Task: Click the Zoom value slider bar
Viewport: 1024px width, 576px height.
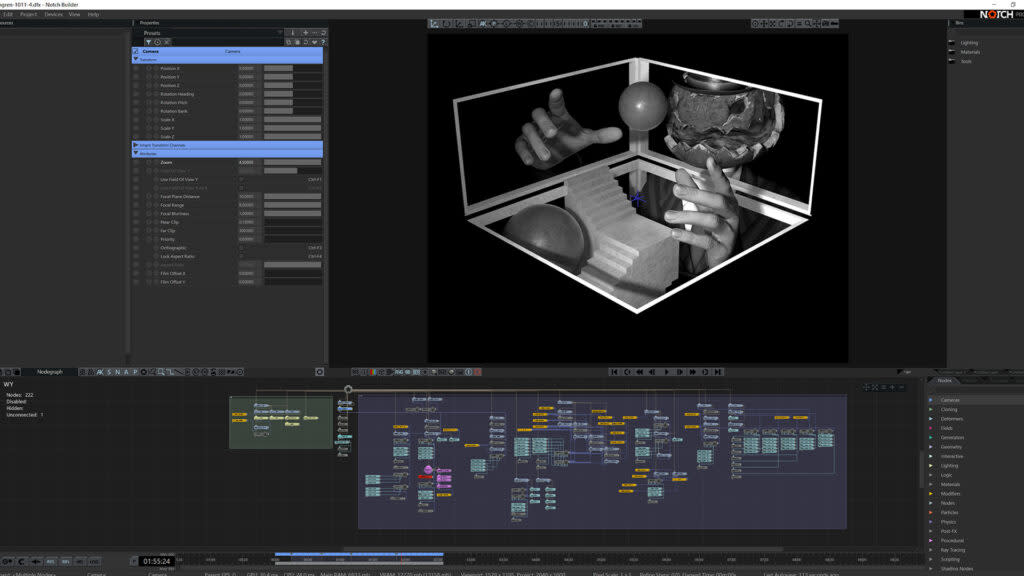Action: 292,162
